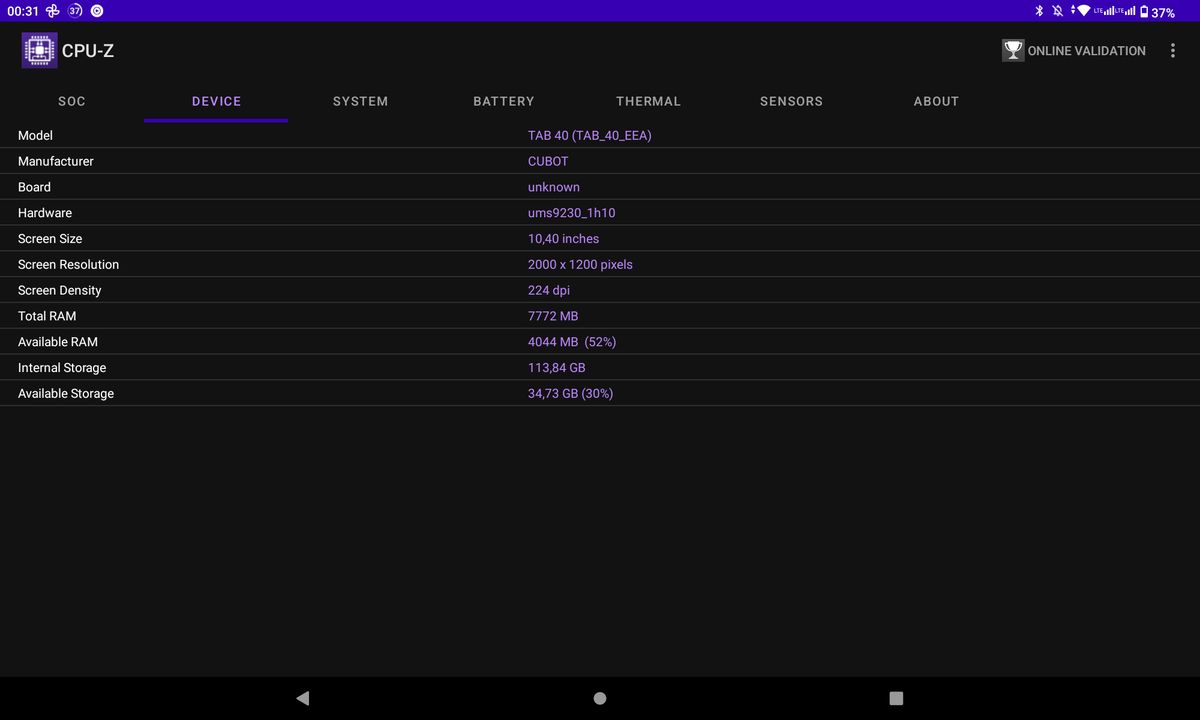Switch to the SOC tab
Screen dimensions: 1200x720
pos(72,101)
